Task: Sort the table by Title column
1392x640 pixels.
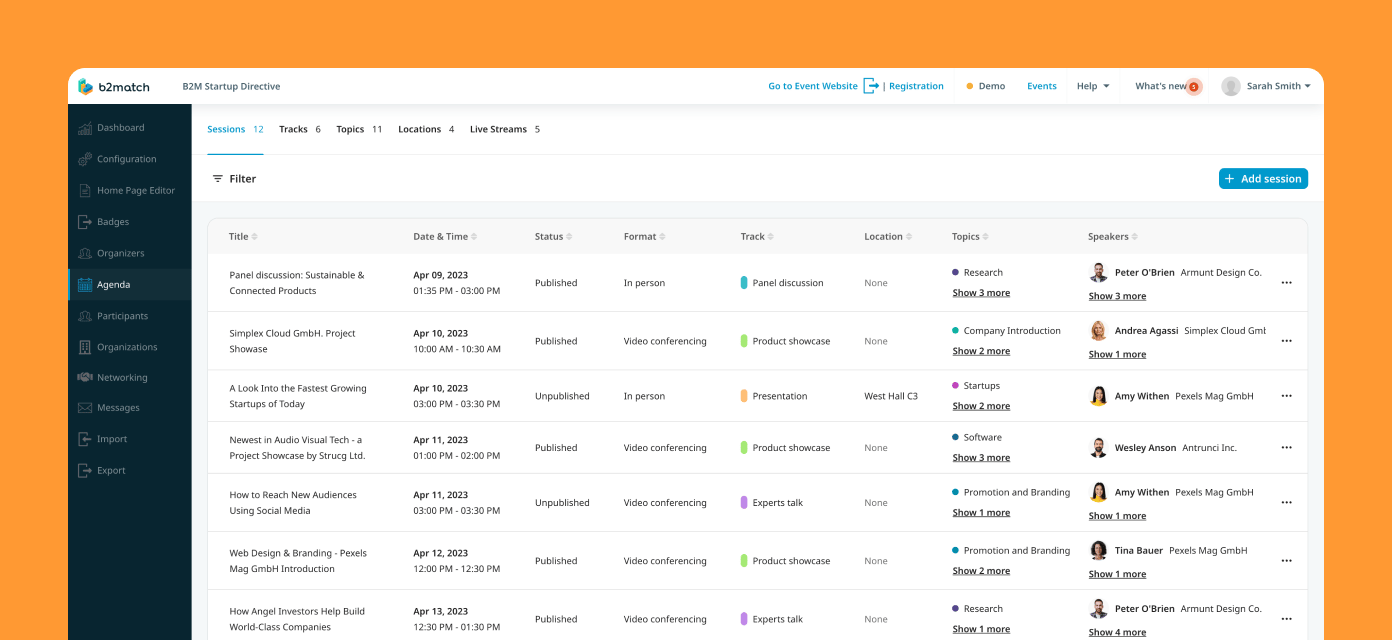Action: [x=243, y=237]
